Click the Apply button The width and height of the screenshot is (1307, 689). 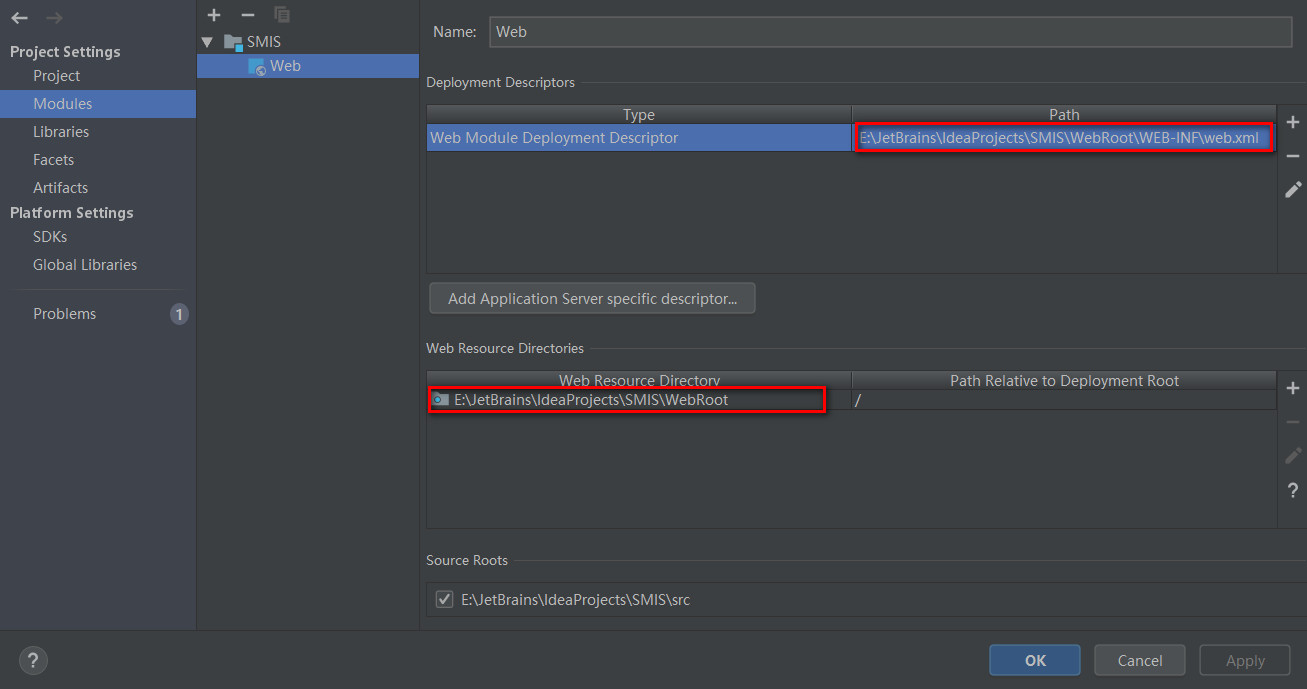(x=1245, y=660)
